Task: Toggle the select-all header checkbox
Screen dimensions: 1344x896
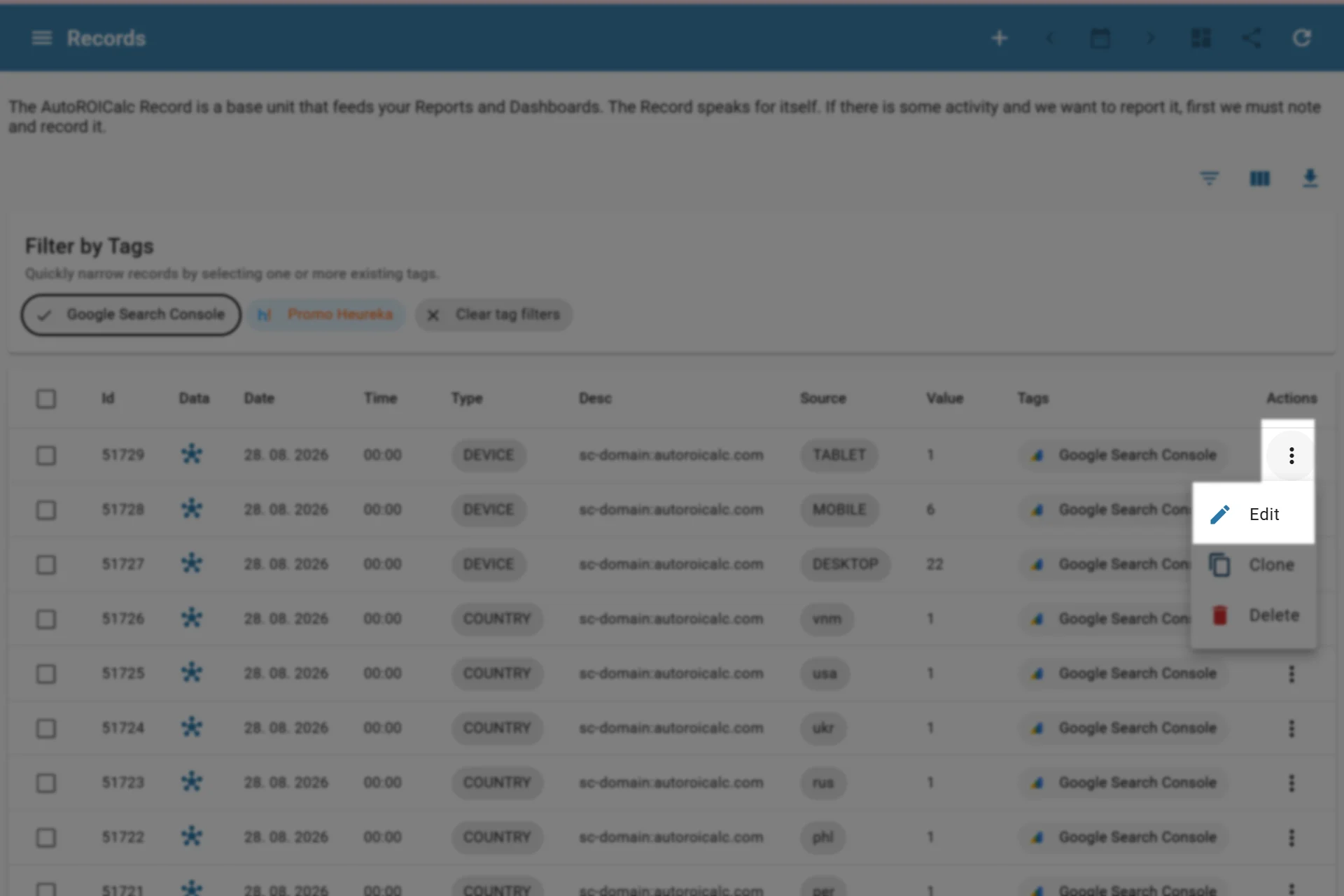Action: click(46, 399)
